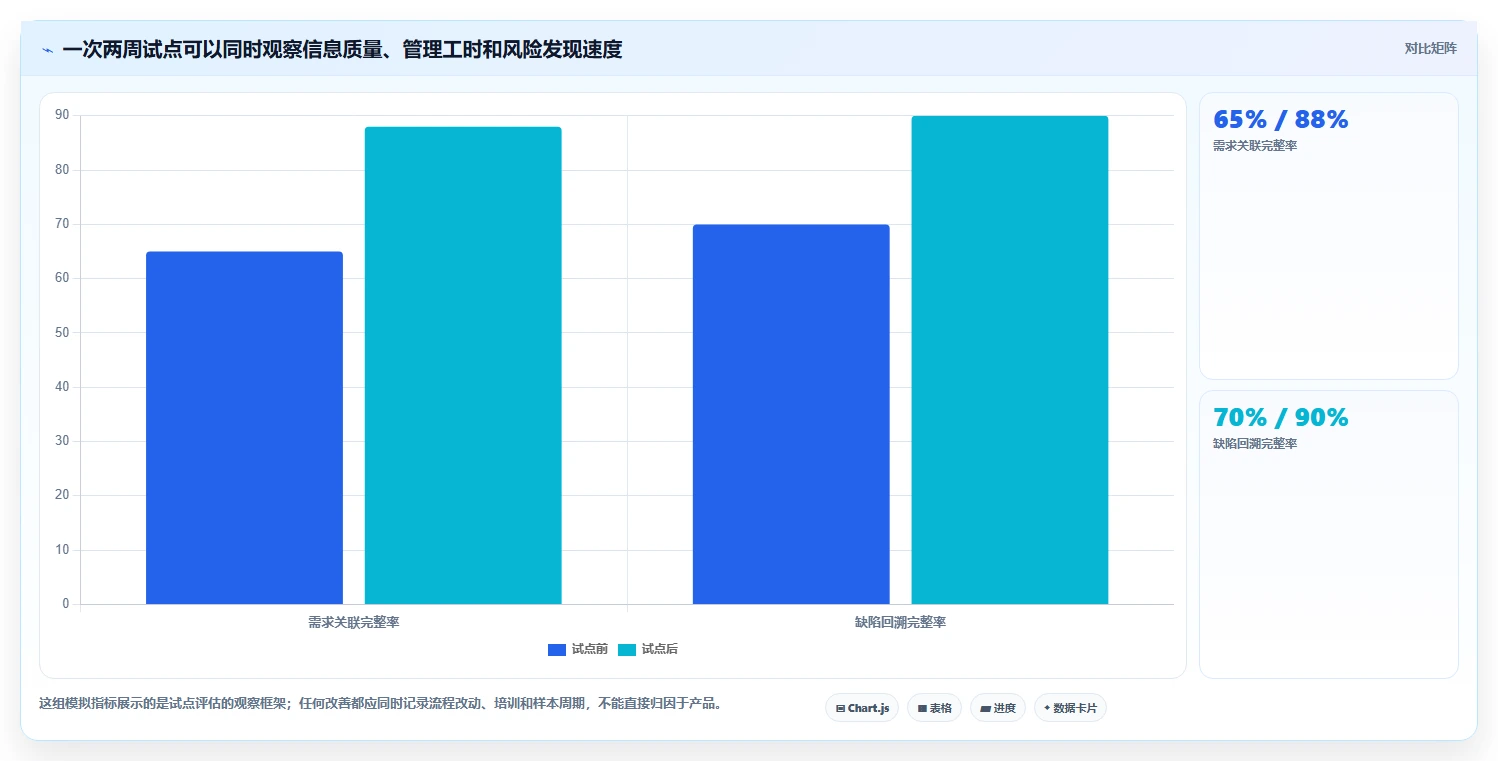Click the 70% / 90% metric value

(x=1281, y=418)
